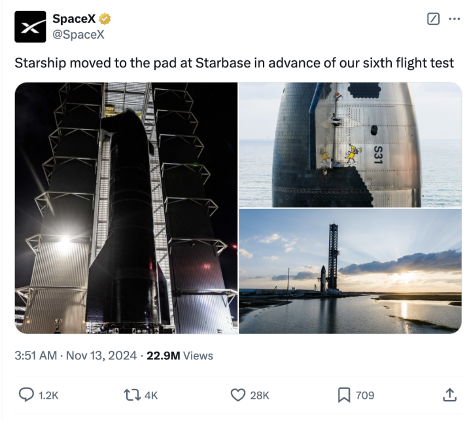Click the 709 bookmarks count
The height and width of the screenshot is (422, 470).
click(365, 396)
